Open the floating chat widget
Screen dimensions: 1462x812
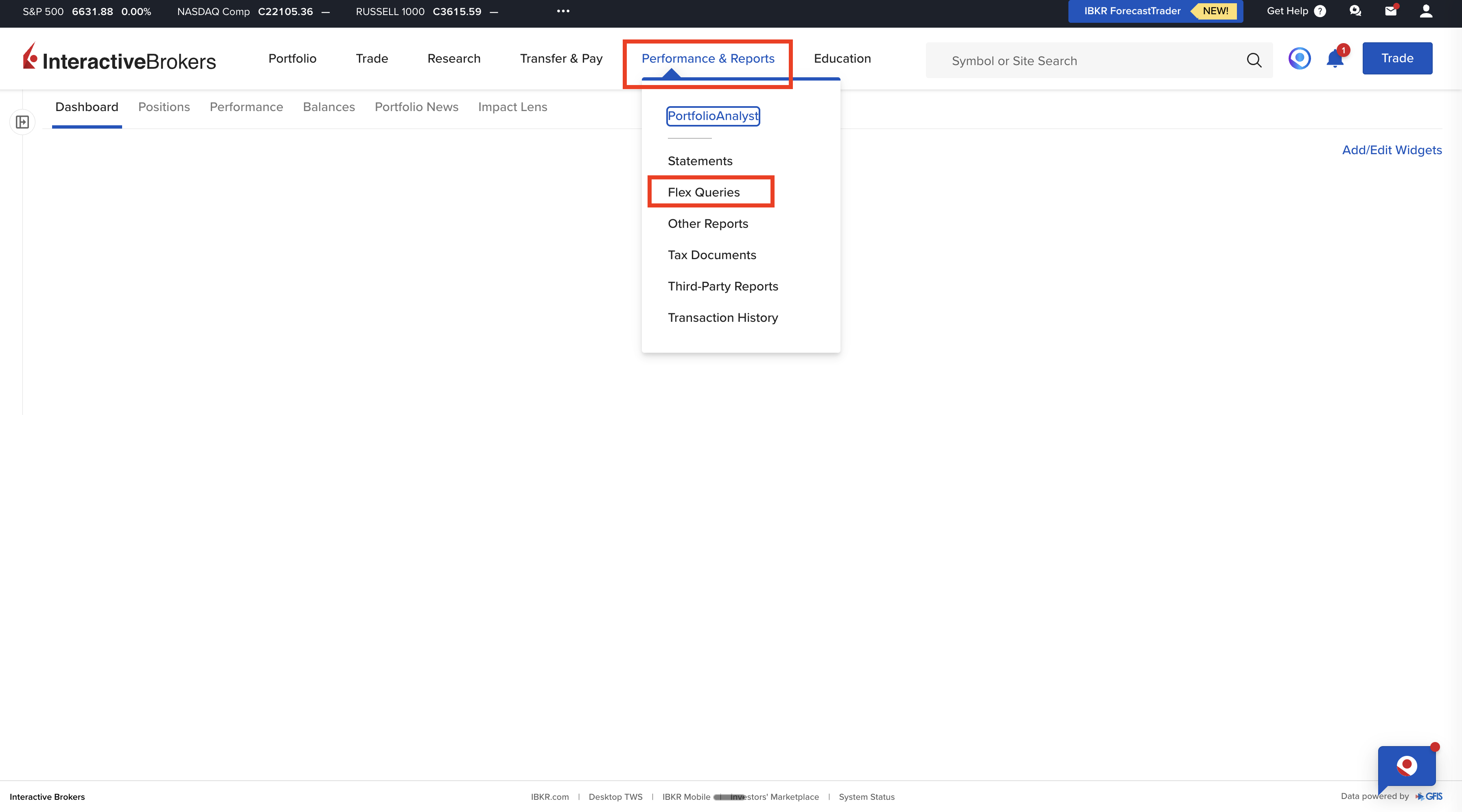pyautogui.click(x=1406, y=766)
